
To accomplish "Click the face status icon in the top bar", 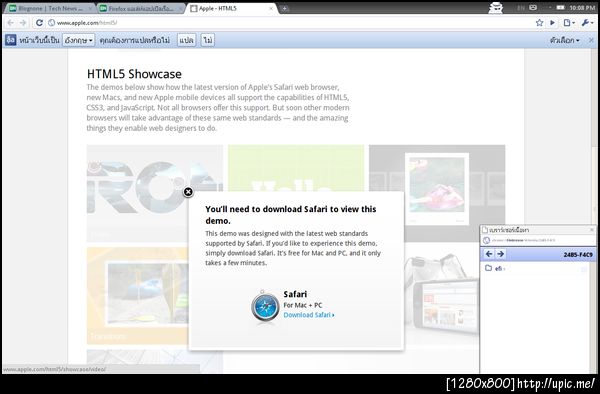I will pyautogui.click(x=533, y=7).
